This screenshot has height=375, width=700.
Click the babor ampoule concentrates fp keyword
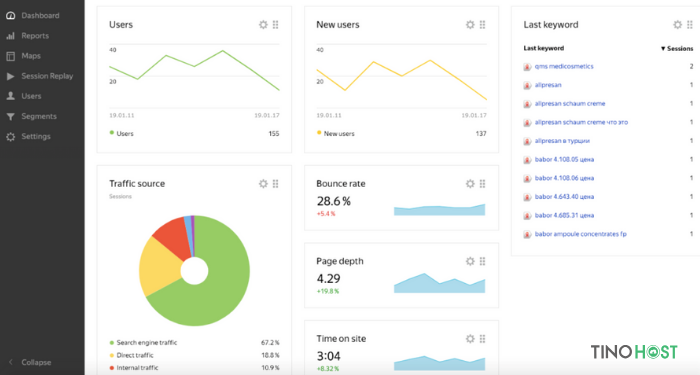(580, 234)
